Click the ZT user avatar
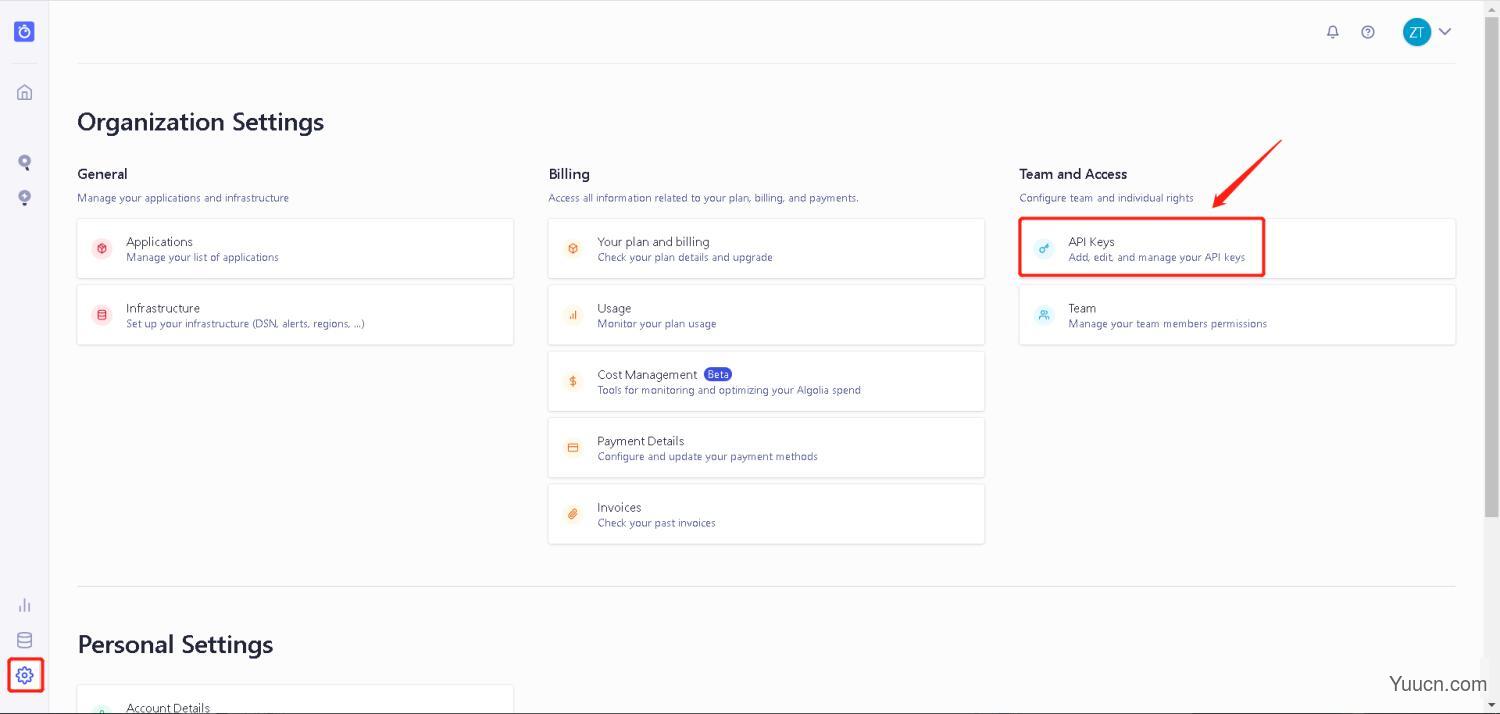1500x714 pixels. 1417,32
